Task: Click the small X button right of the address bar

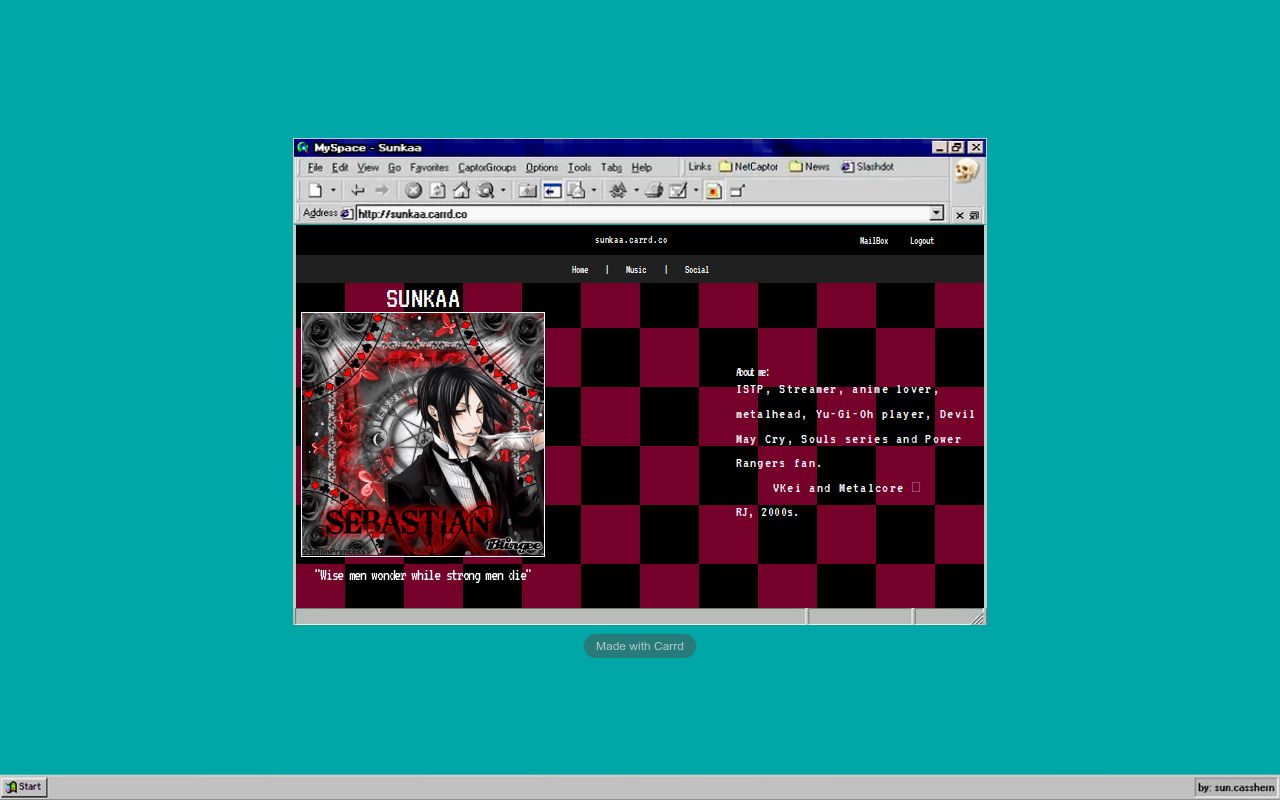Action: click(960, 215)
